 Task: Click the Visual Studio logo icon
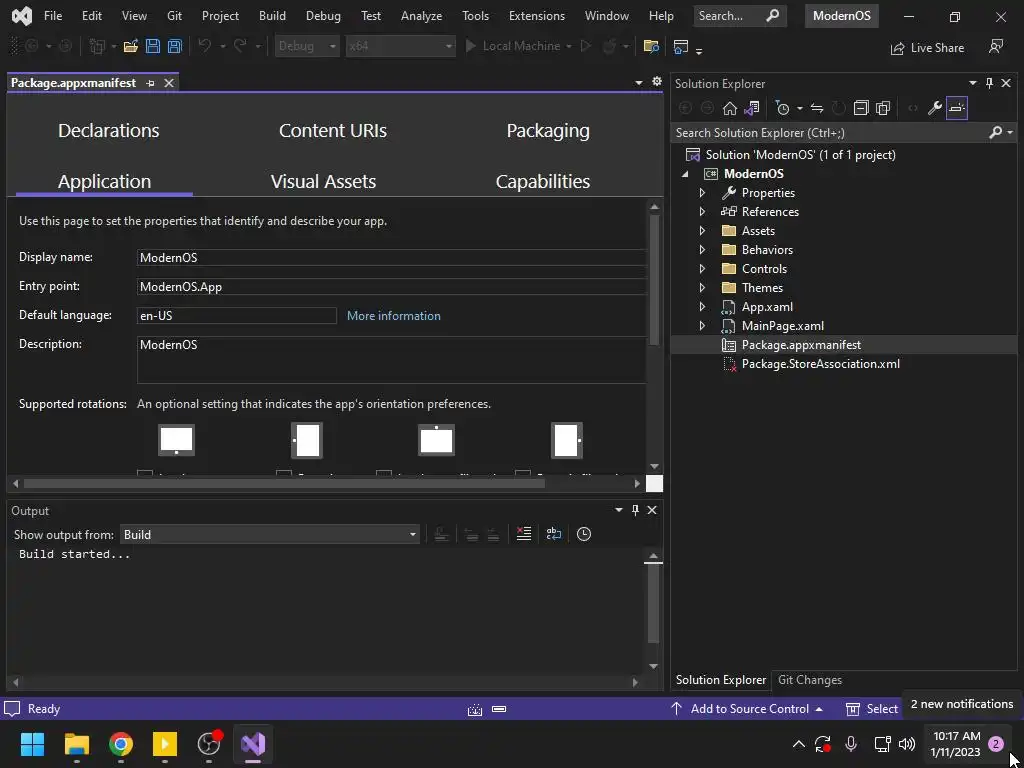point(22,16)
